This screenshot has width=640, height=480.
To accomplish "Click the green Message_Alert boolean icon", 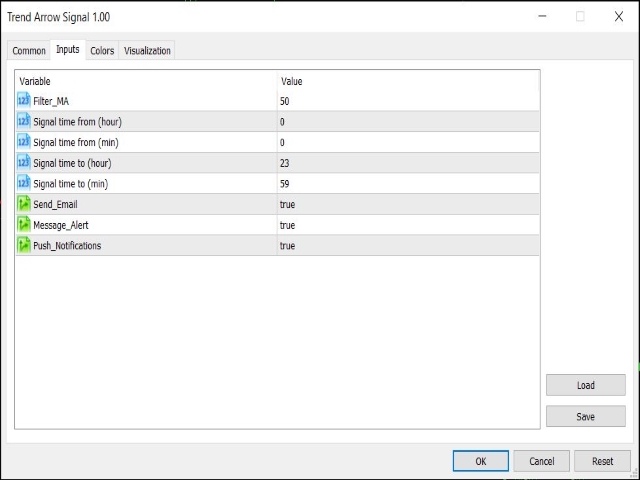I will tap(24, 224).
